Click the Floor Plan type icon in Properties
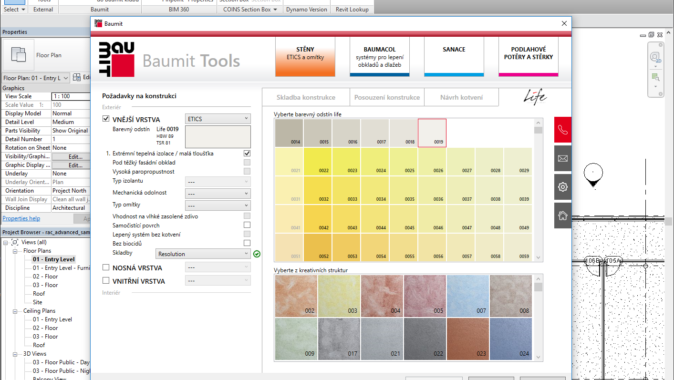 [x=18, y=55]
